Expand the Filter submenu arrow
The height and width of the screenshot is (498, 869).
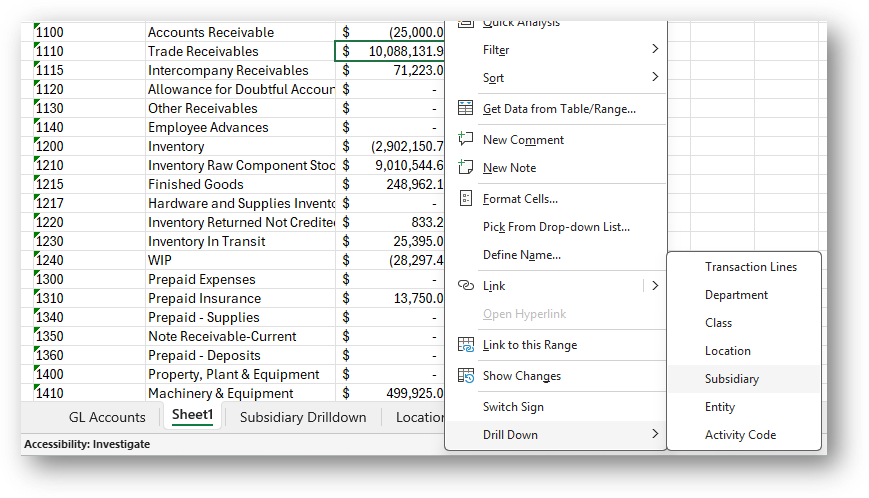tap(655, 49)
